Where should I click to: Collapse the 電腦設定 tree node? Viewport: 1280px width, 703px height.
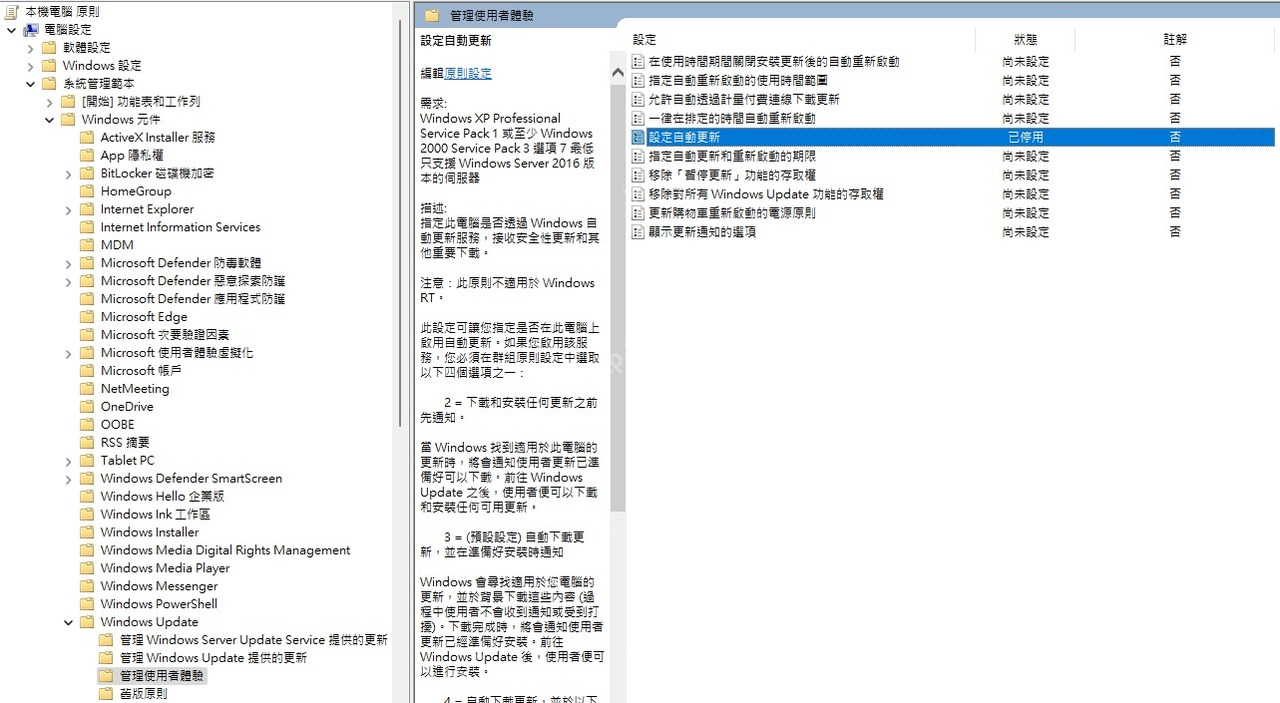(x=11, y=30)
